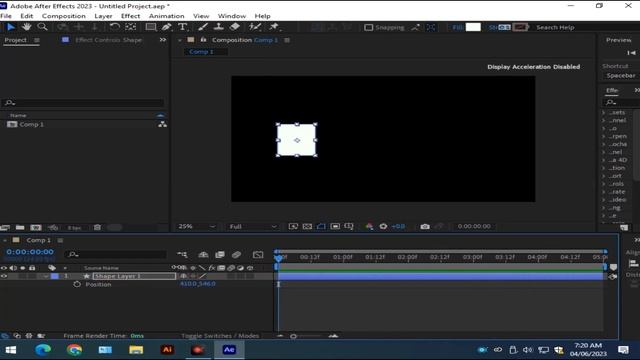Open the Spacebar shortcut dropdown in Preview
This screenshot has height=360, width=640.
click(621, 76)
